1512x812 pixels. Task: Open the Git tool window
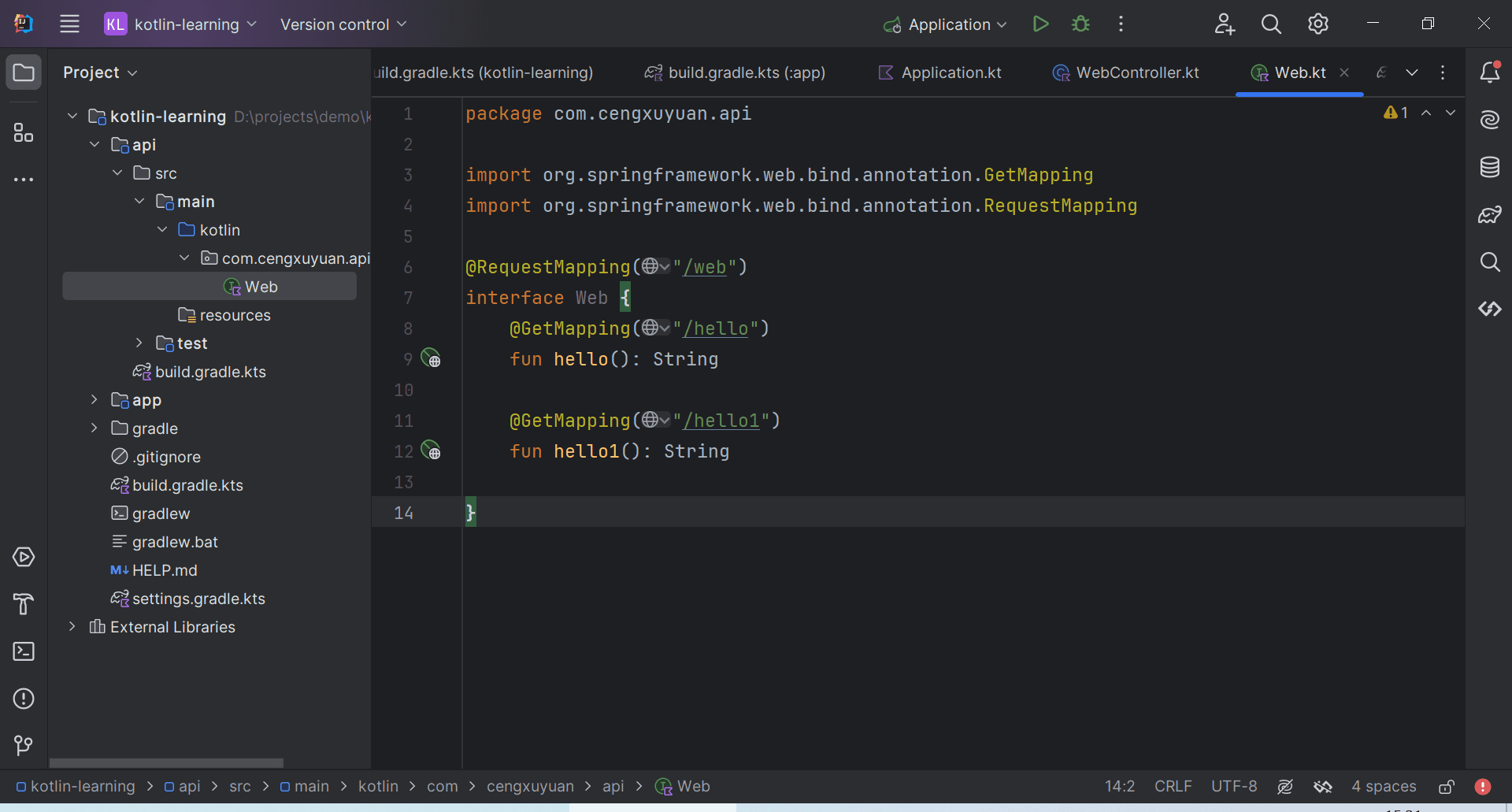(x=24, y=745)
